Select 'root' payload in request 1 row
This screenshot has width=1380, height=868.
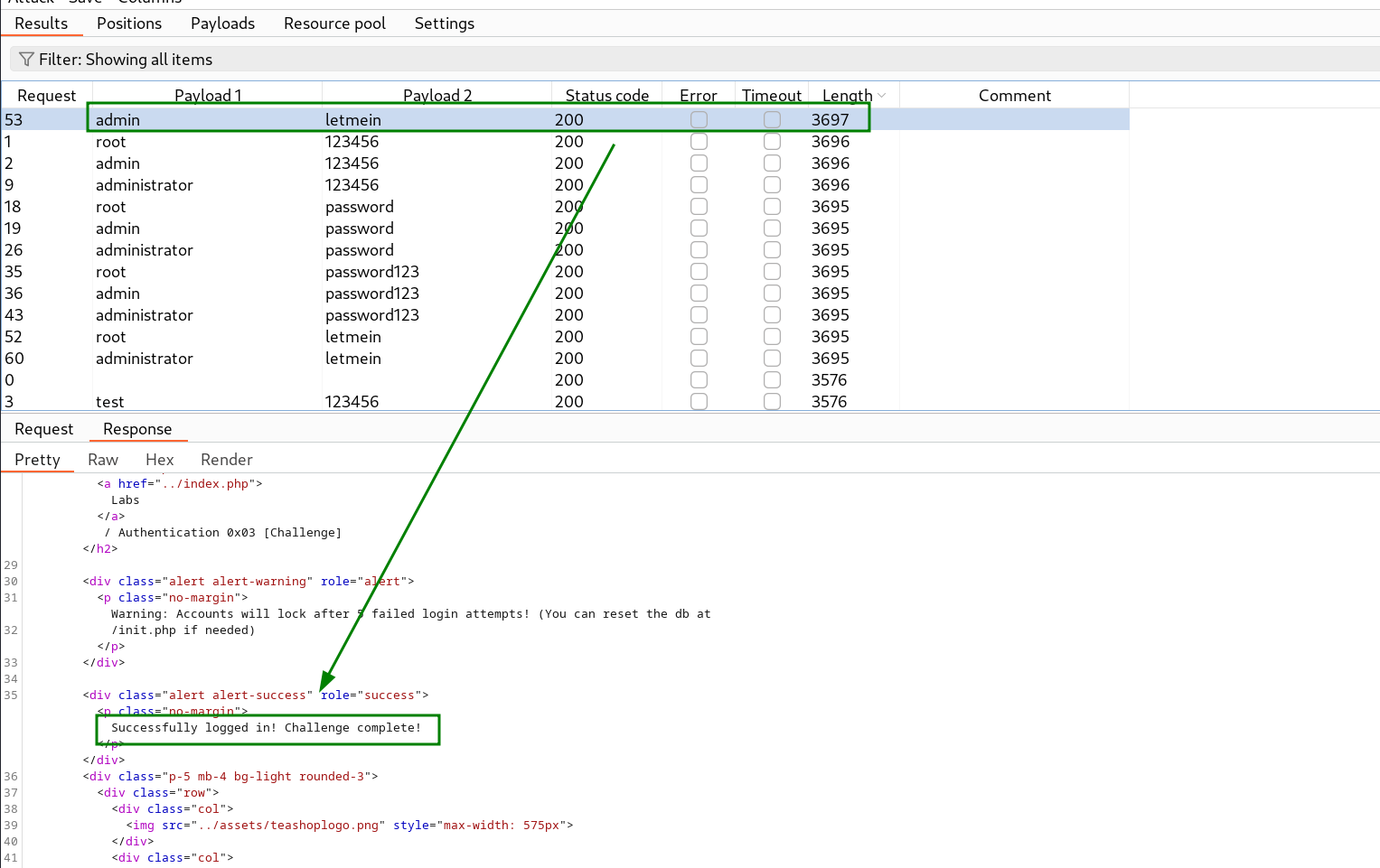111,142
